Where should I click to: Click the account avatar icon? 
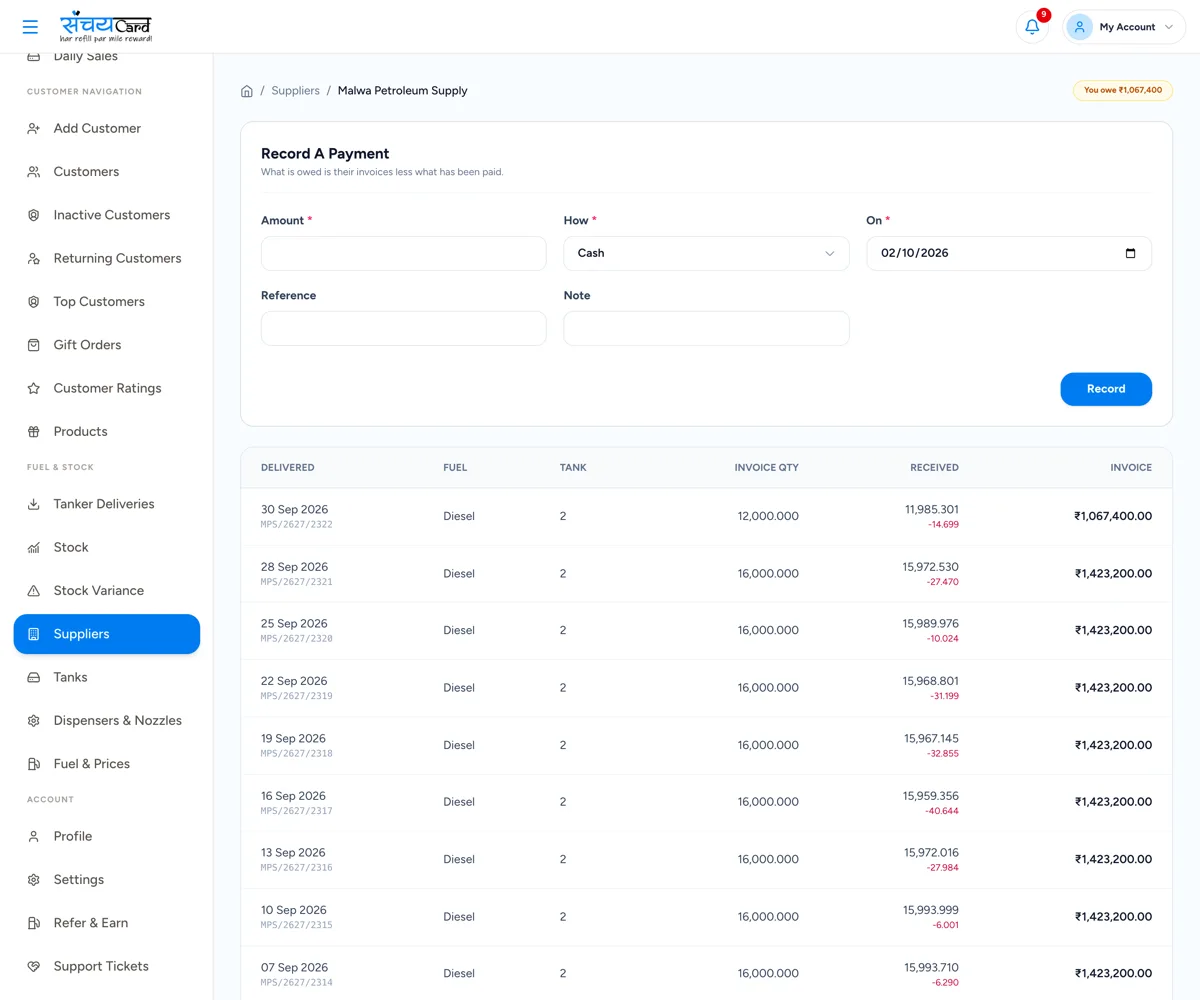[x=1079, y=27]
